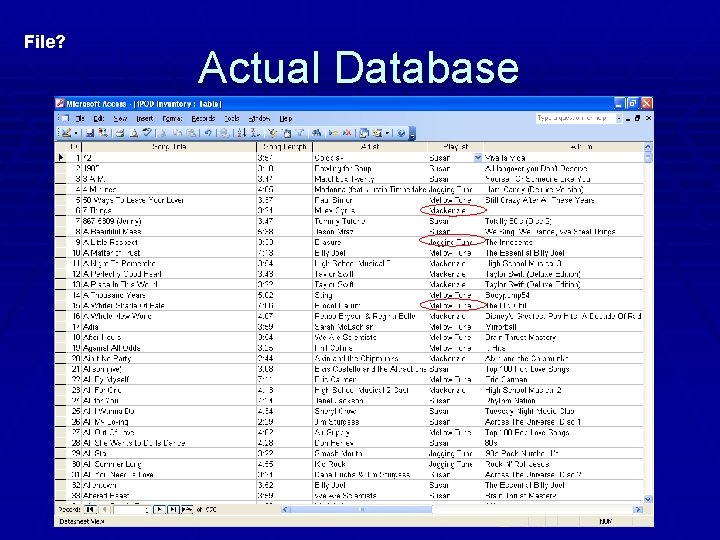Click the vertical scrollbar down arrow
The height and width of the screenshot is (540, 720).
[648, 499]
